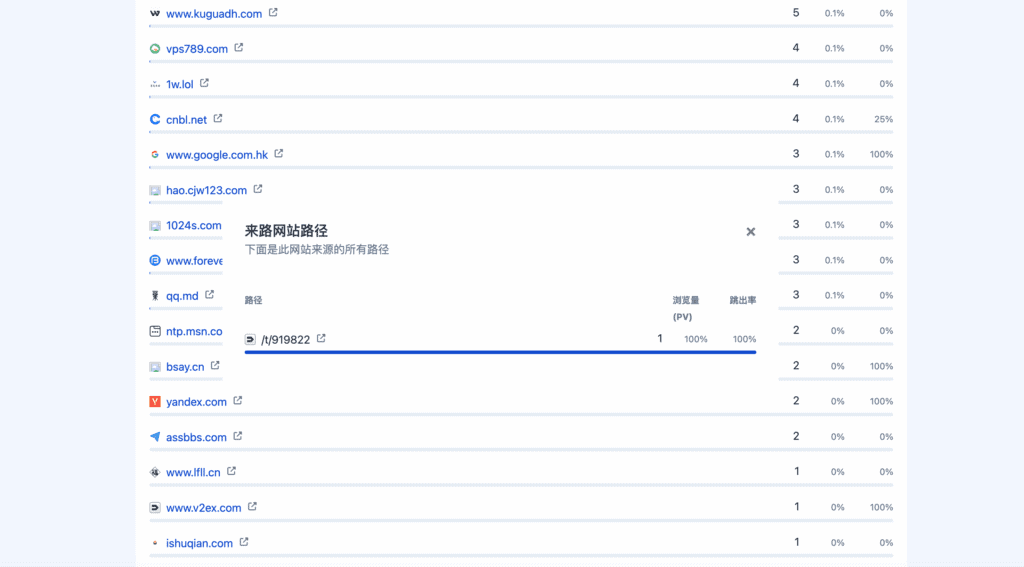
Task: Open external link icon next to cnbl.net
Action: pyautogui.click(x=218, y=118)
